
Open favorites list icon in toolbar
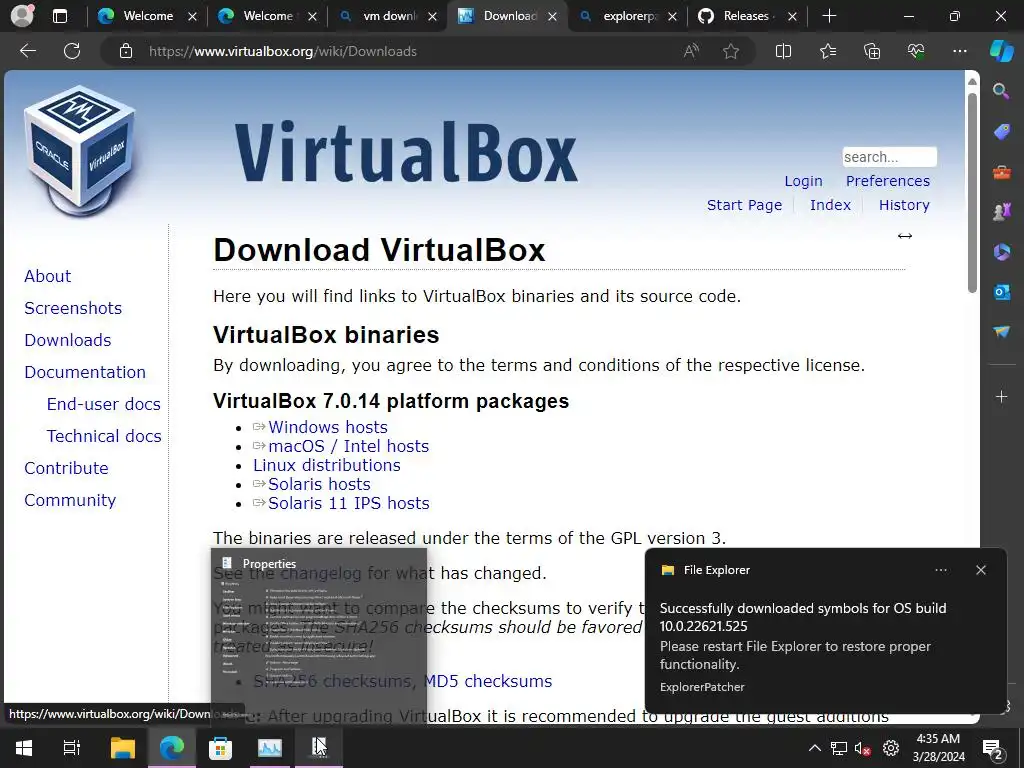[x=827, y=51]
